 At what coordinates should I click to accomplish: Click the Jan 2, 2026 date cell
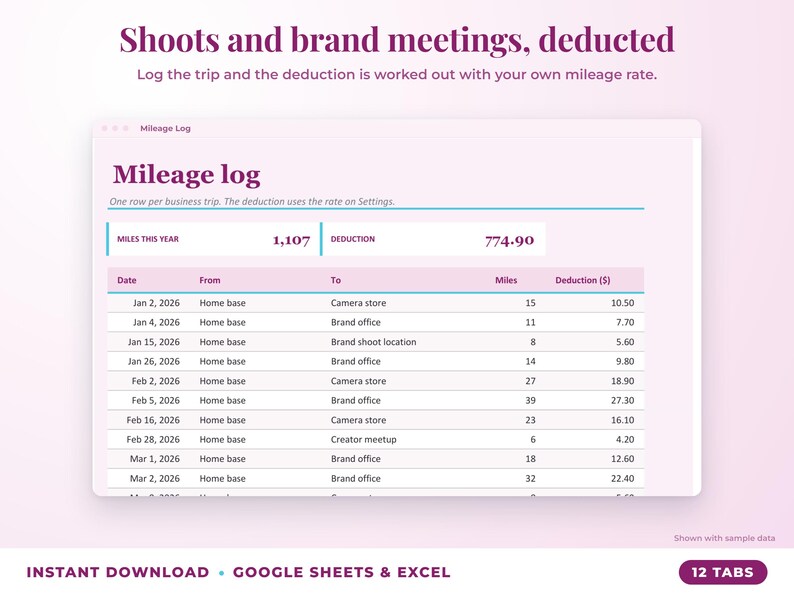click(x=156, y=303)
